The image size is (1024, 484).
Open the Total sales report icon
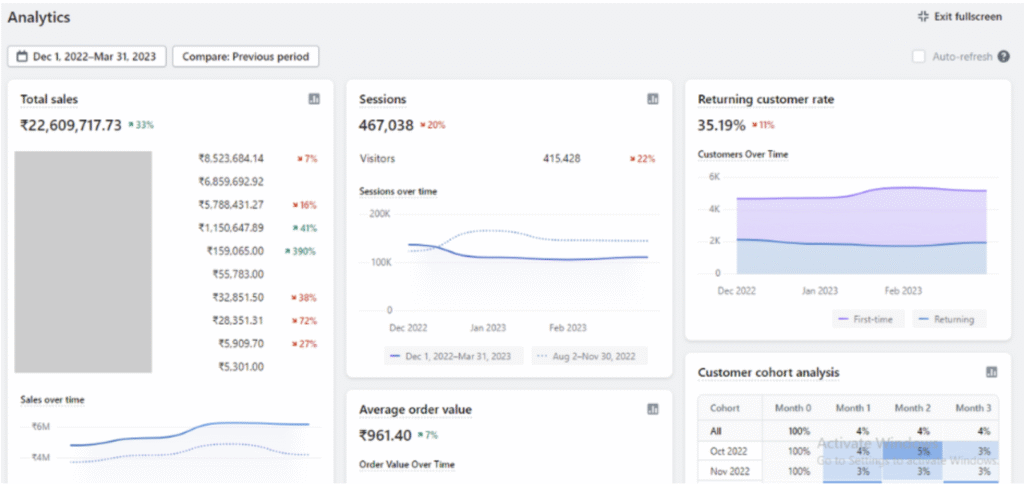tap(314, 99)
